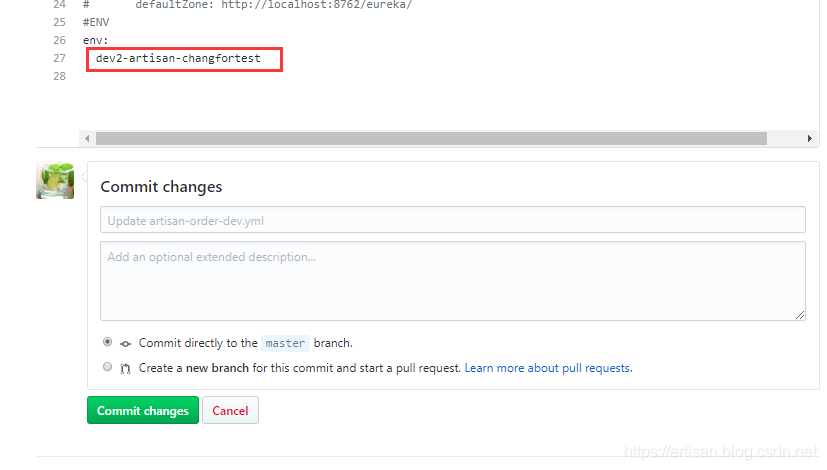This screenshot has width=827, height=470.
Task: Click line number 25 in the gutter
Action: click(x=60, y=22)
